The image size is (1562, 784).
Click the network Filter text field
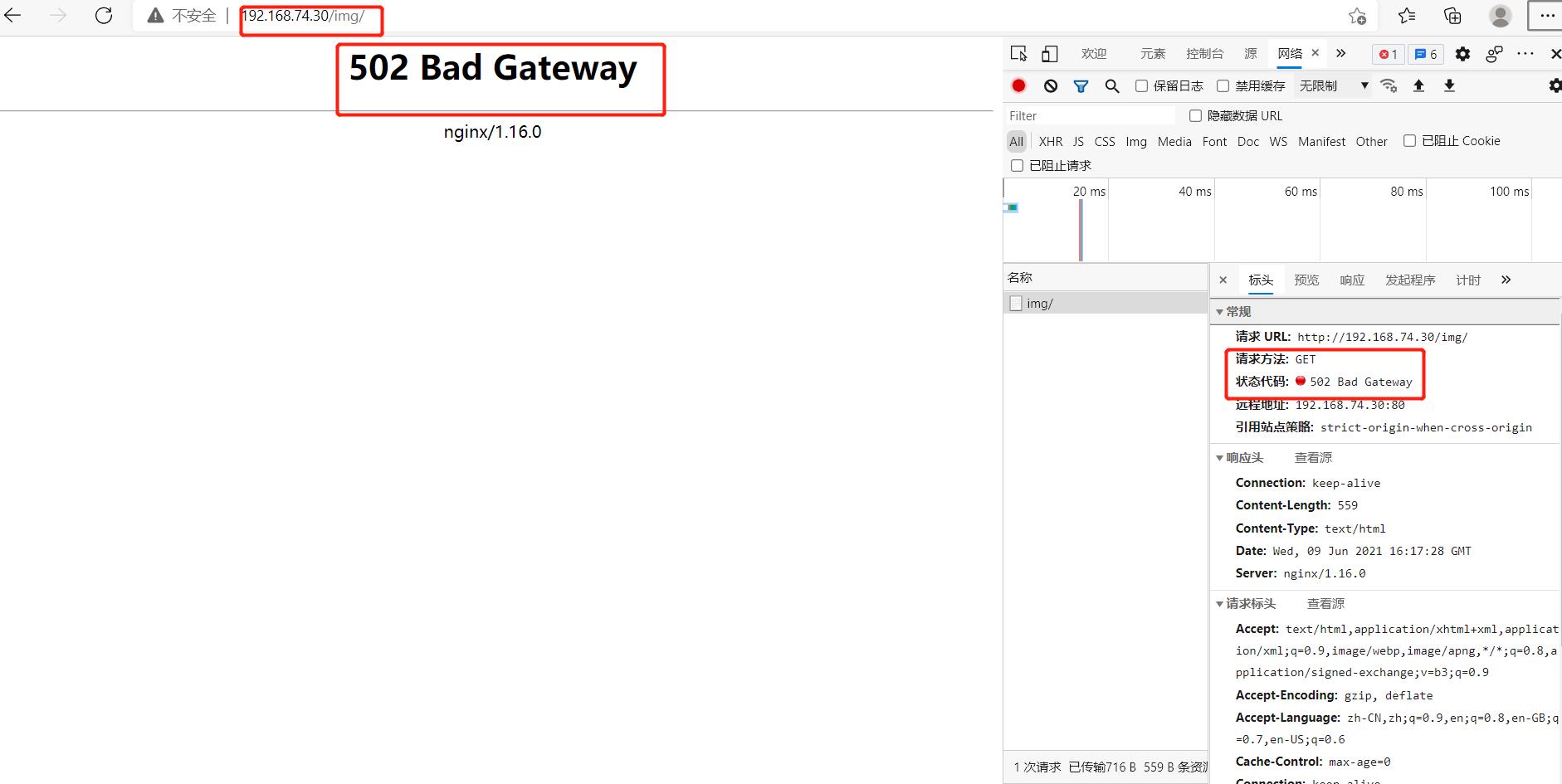point(1090,115)
